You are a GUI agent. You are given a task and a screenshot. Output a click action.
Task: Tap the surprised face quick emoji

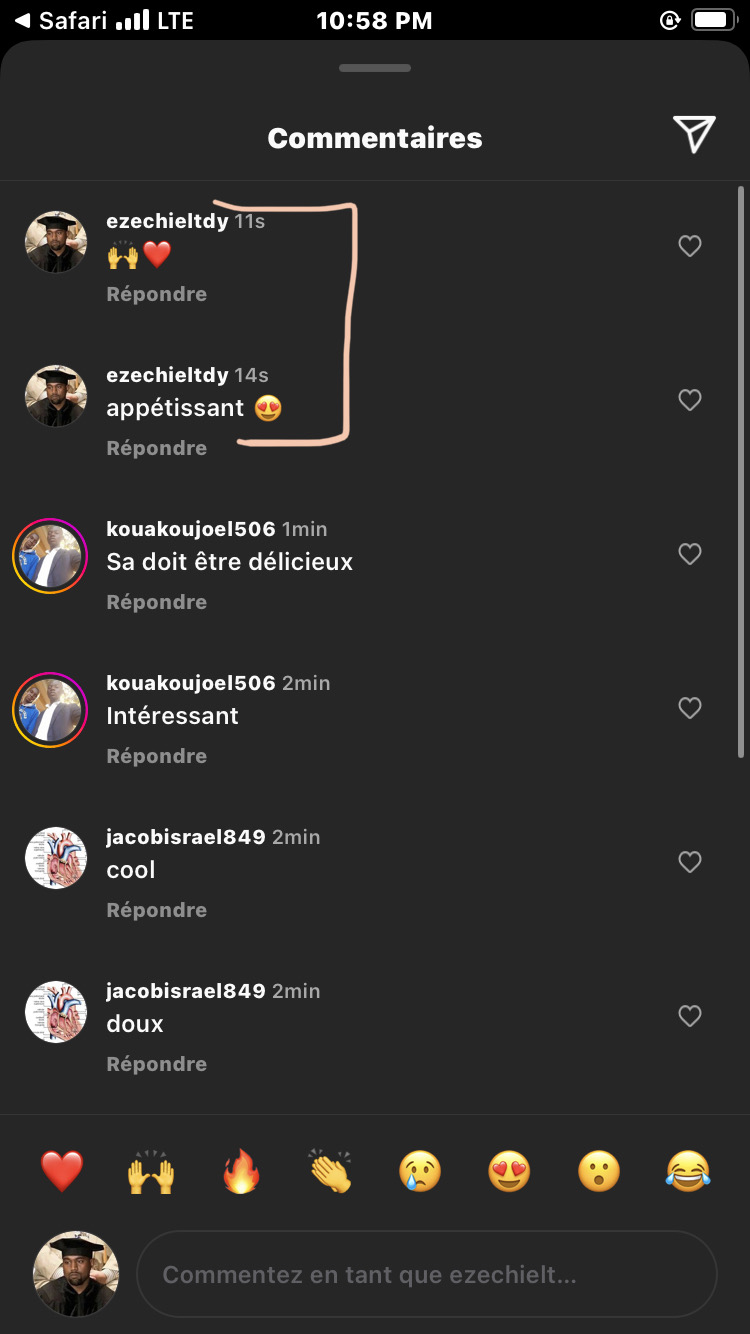(599, 1171)
